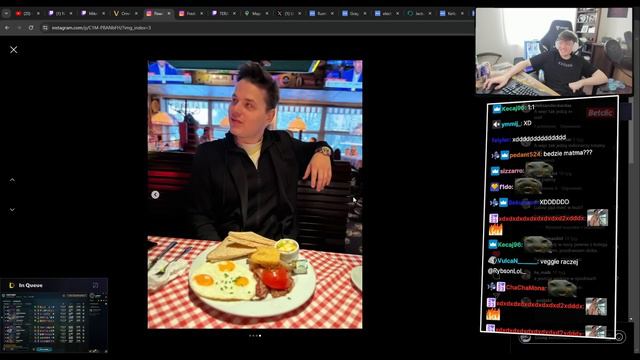Click the username Kecaj96 above the 1:1 message
The width and height of the screenshot is (640, 360).
click(x=513, y=109)
